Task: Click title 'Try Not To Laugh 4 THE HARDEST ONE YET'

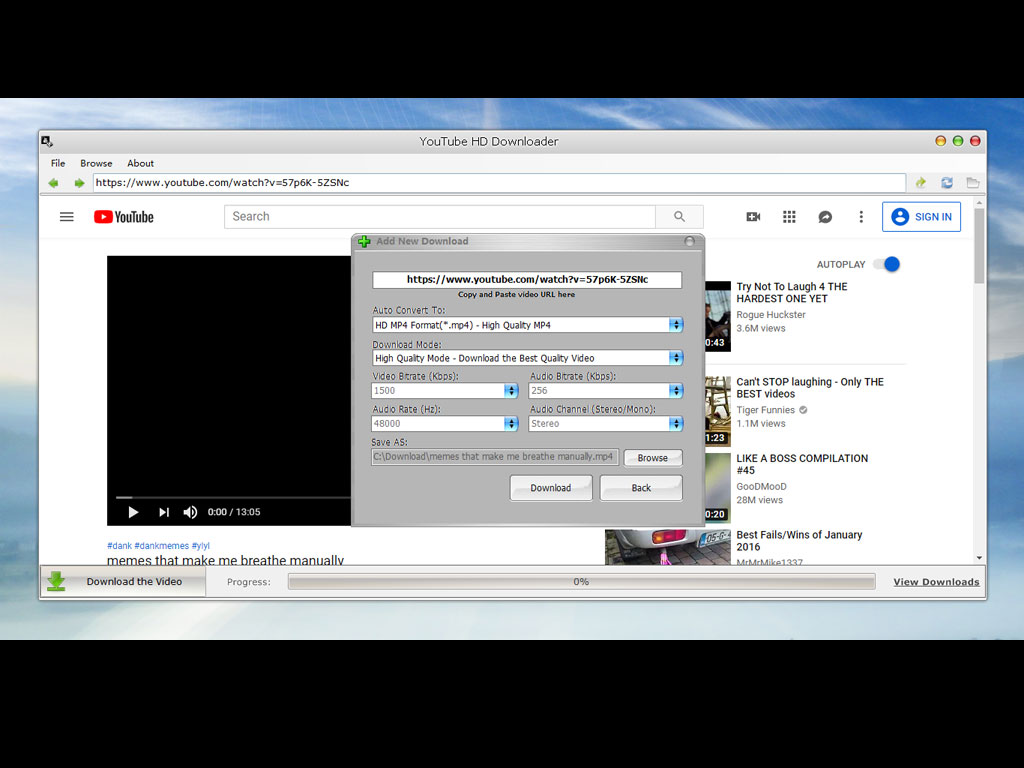Action: click(x=792, y=293)
